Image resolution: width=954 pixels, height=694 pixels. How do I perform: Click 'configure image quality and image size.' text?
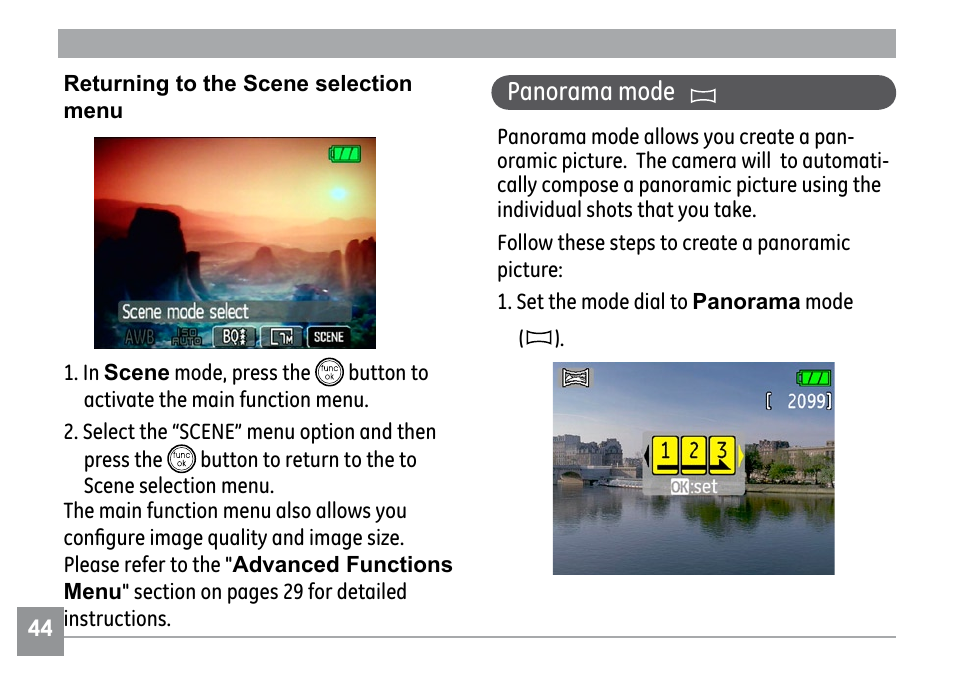[234, 538]
